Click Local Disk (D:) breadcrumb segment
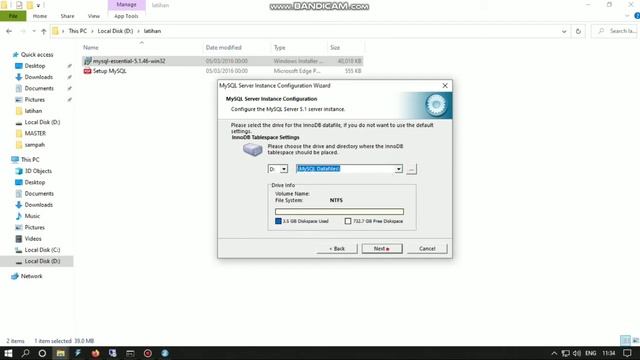This screenshot has width=640, height=360. coord(115,31)
